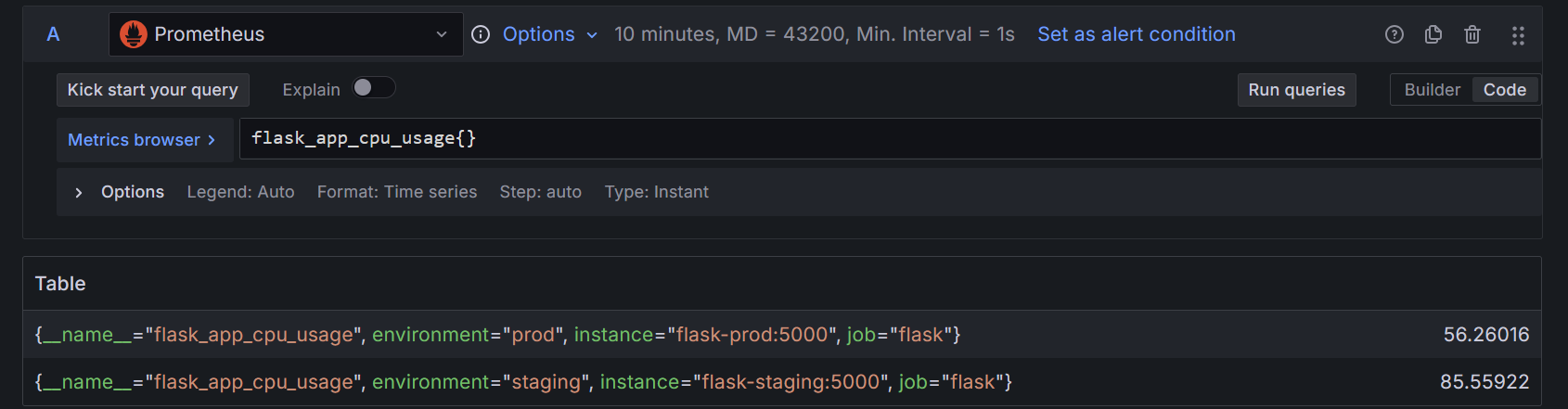Click Set as alert condition link
Viewport: 1568px width, 409px height.
coord(1136,34)
